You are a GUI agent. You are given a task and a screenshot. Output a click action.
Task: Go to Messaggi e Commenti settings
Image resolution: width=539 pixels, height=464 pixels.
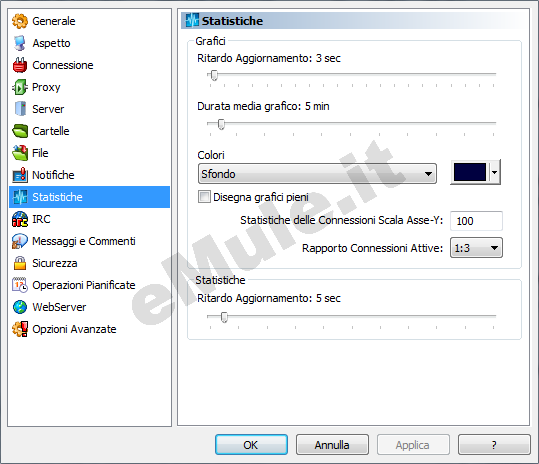(84, 241)
